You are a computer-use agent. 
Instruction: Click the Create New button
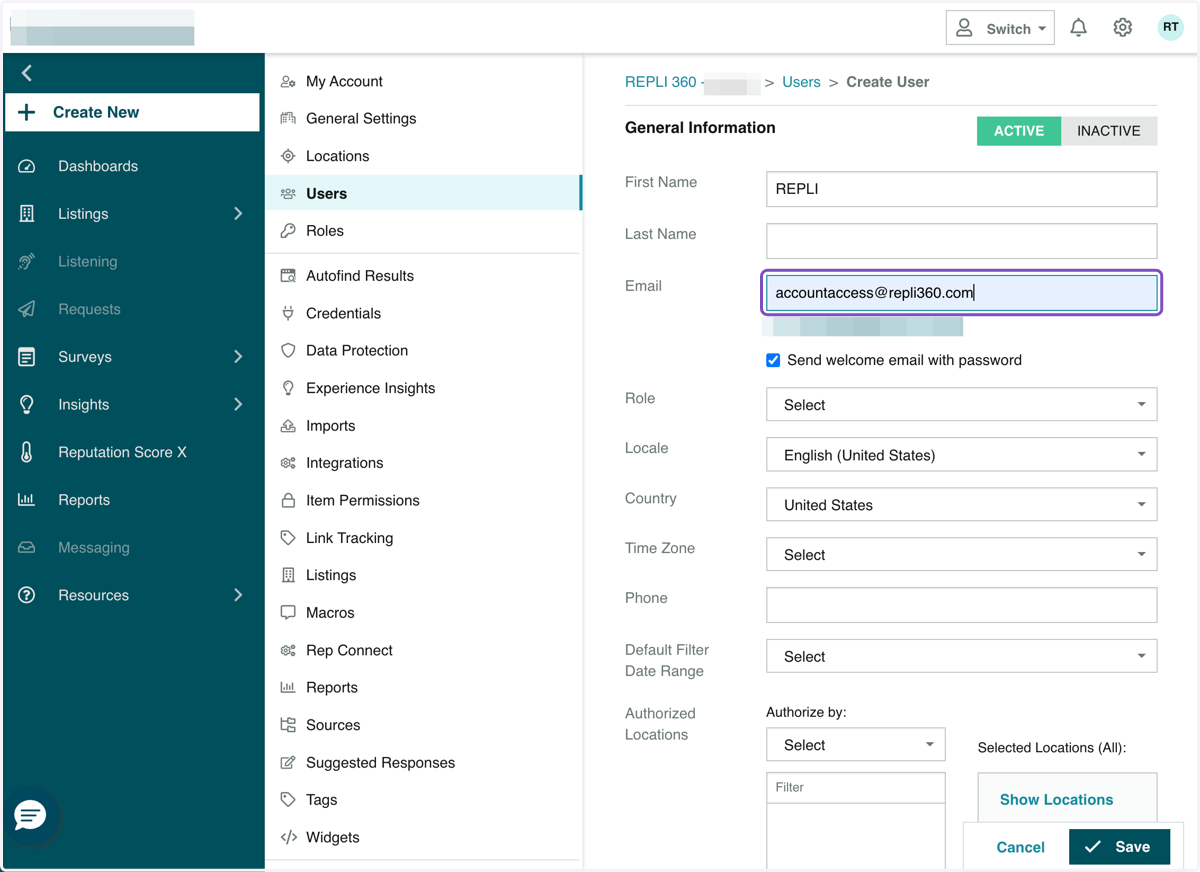pos(132,113)
